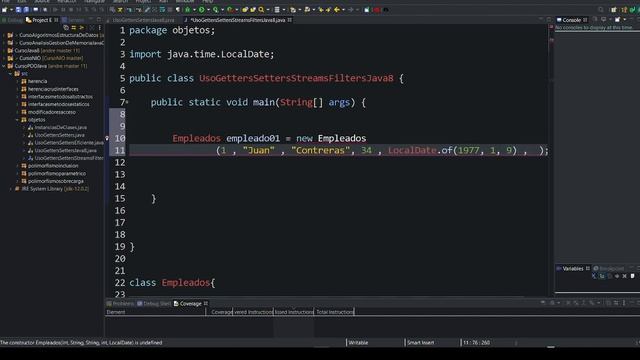Screen dimensions: 640x360
Task: Fold main method at line 7
Action: tap(127, 102)
